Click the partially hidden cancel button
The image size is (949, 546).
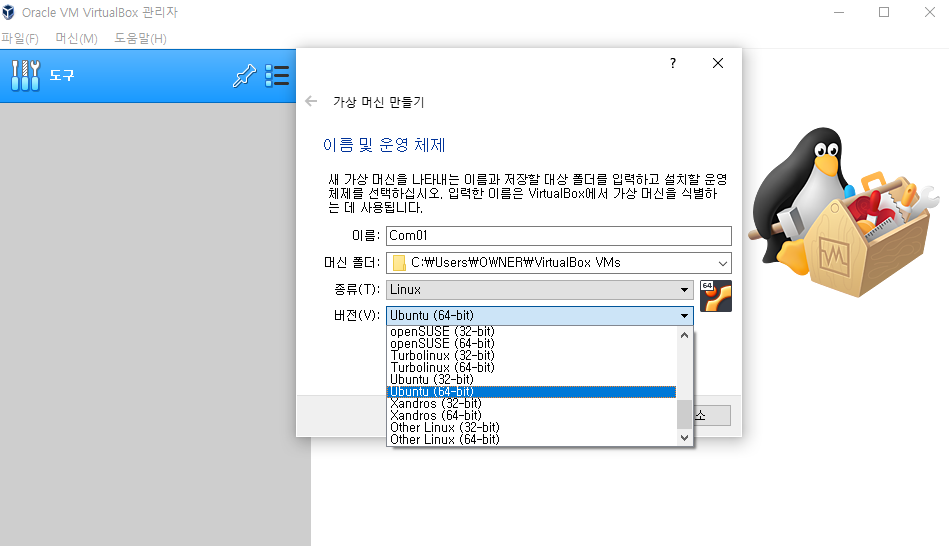(712, 415)
